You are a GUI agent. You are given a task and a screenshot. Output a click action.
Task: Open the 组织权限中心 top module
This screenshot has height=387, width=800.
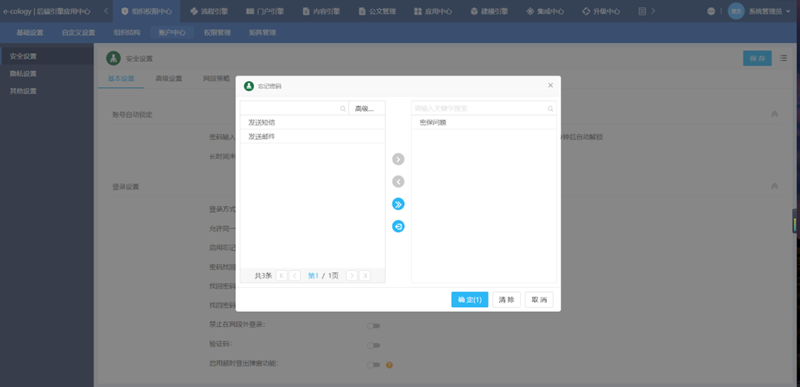(x=146, y=11)
